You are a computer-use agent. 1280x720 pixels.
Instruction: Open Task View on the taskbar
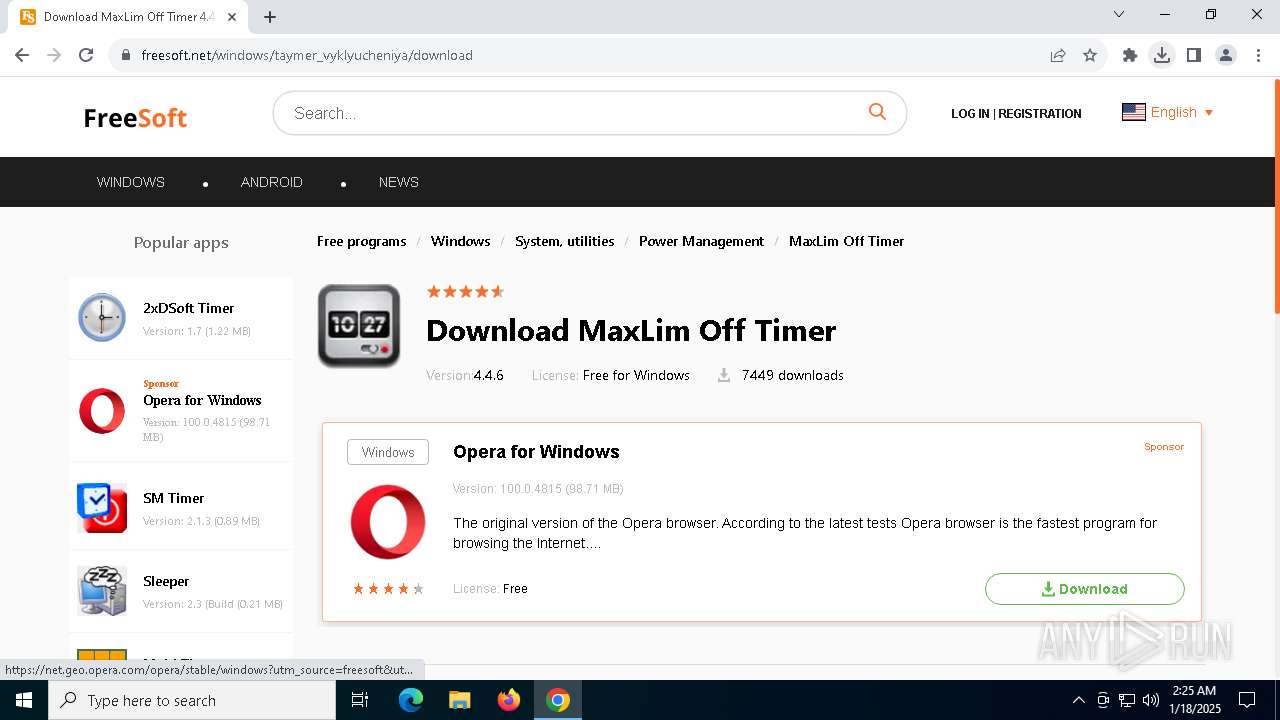click(360, 700)
